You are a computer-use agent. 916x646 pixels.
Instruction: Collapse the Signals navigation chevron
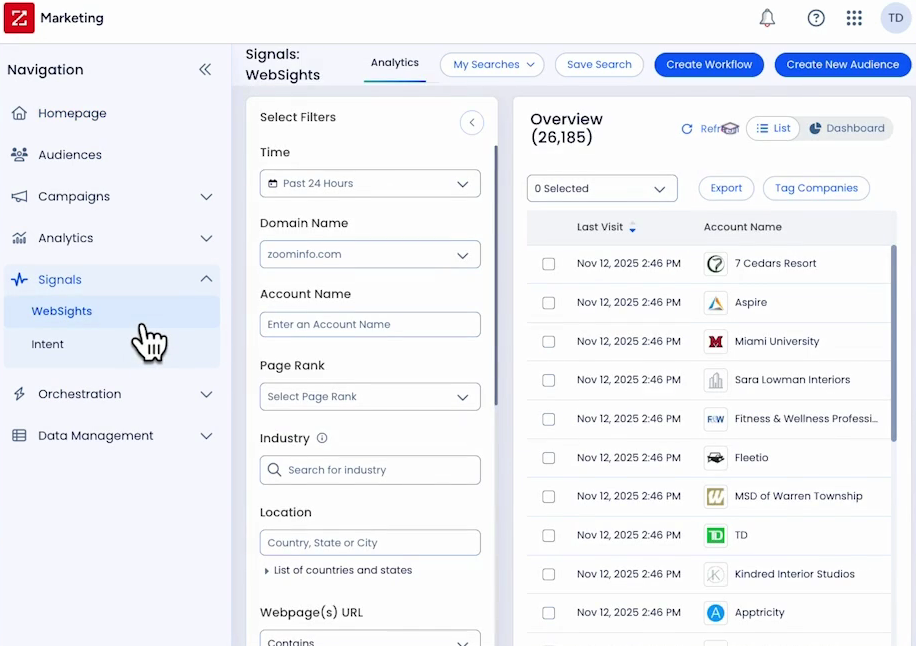(x=206, y=279)
